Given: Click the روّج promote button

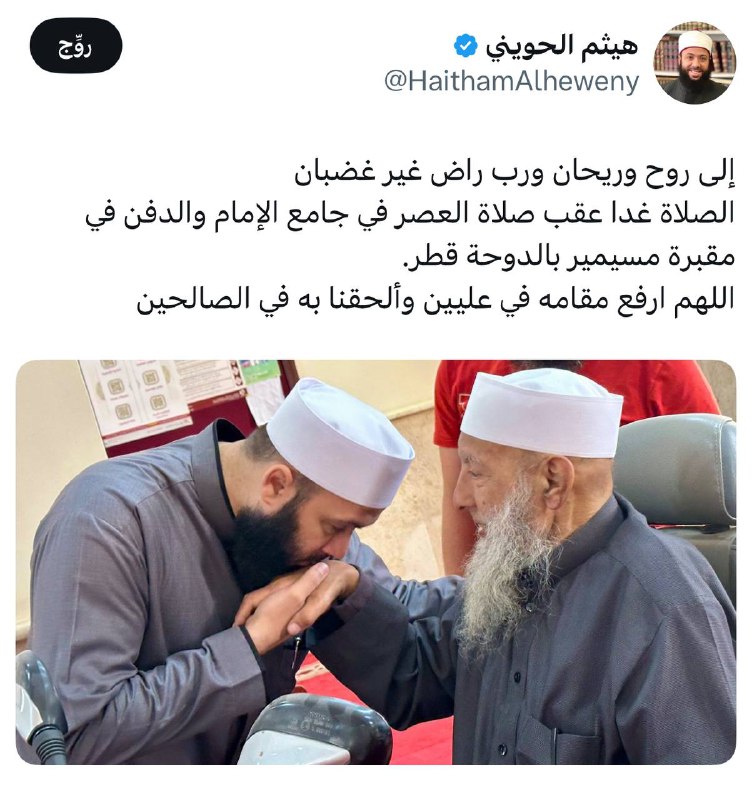Looking at the screenshot, I should pos(76,45).
